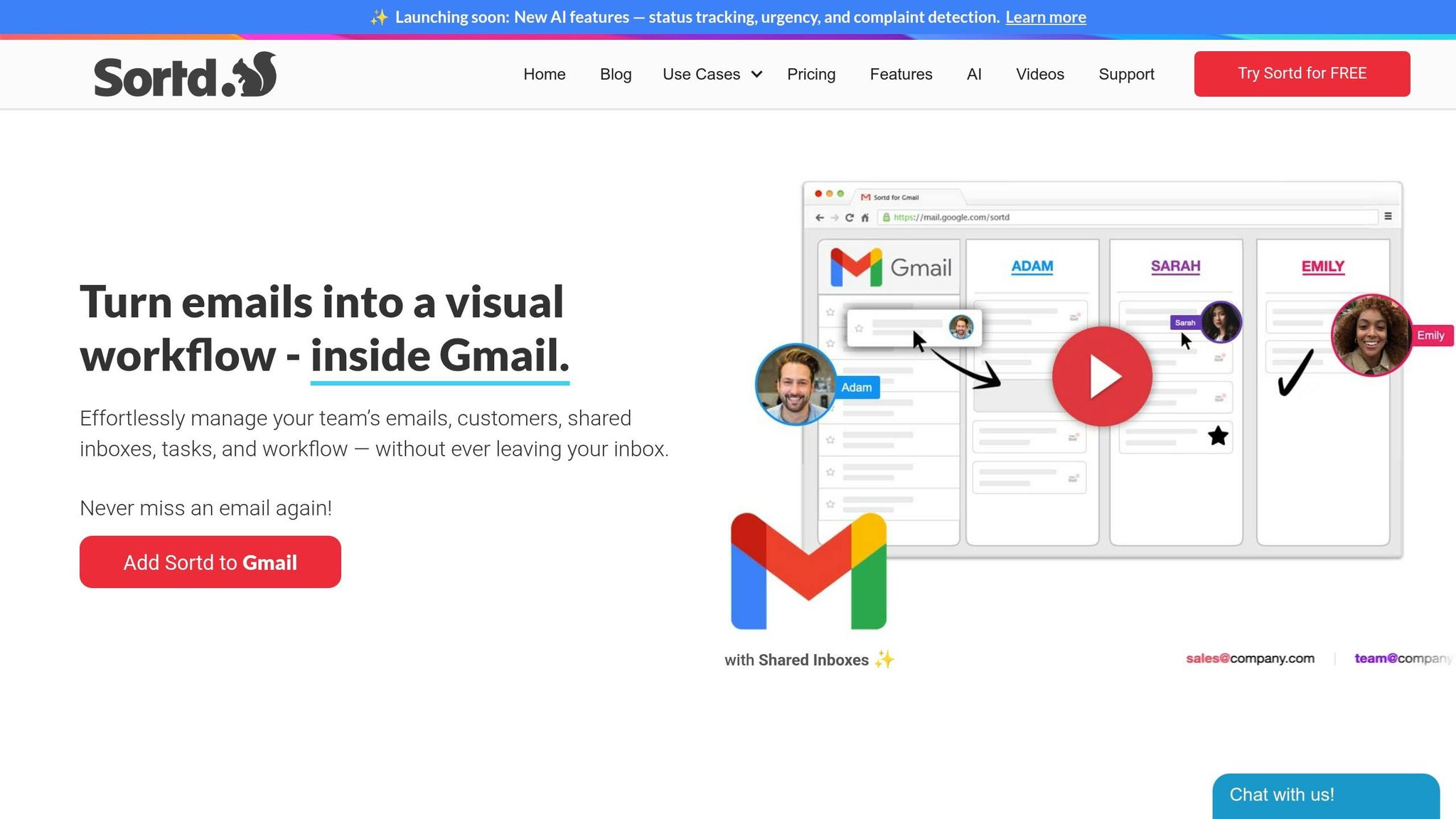Screen dimensions: 1456x819
Task: Click Adam's profile photo
Action: pyautogui.click(x=796, y=385)
